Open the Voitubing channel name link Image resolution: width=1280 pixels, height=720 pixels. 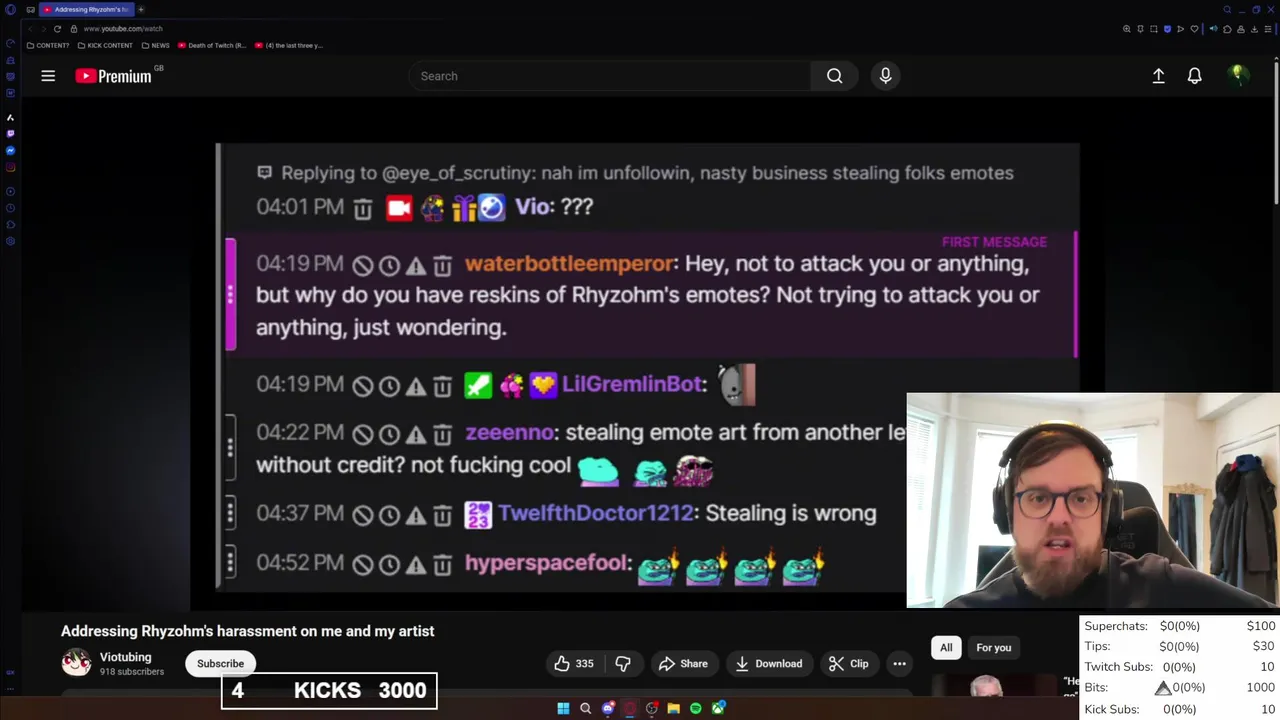[126, 657]
